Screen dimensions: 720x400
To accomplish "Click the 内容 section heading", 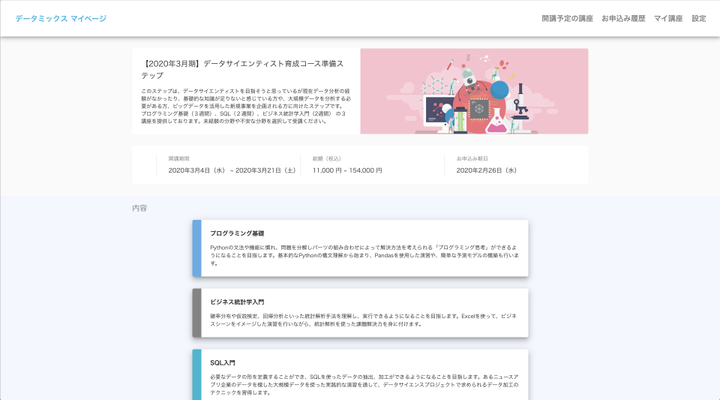I will pos(140,208).
